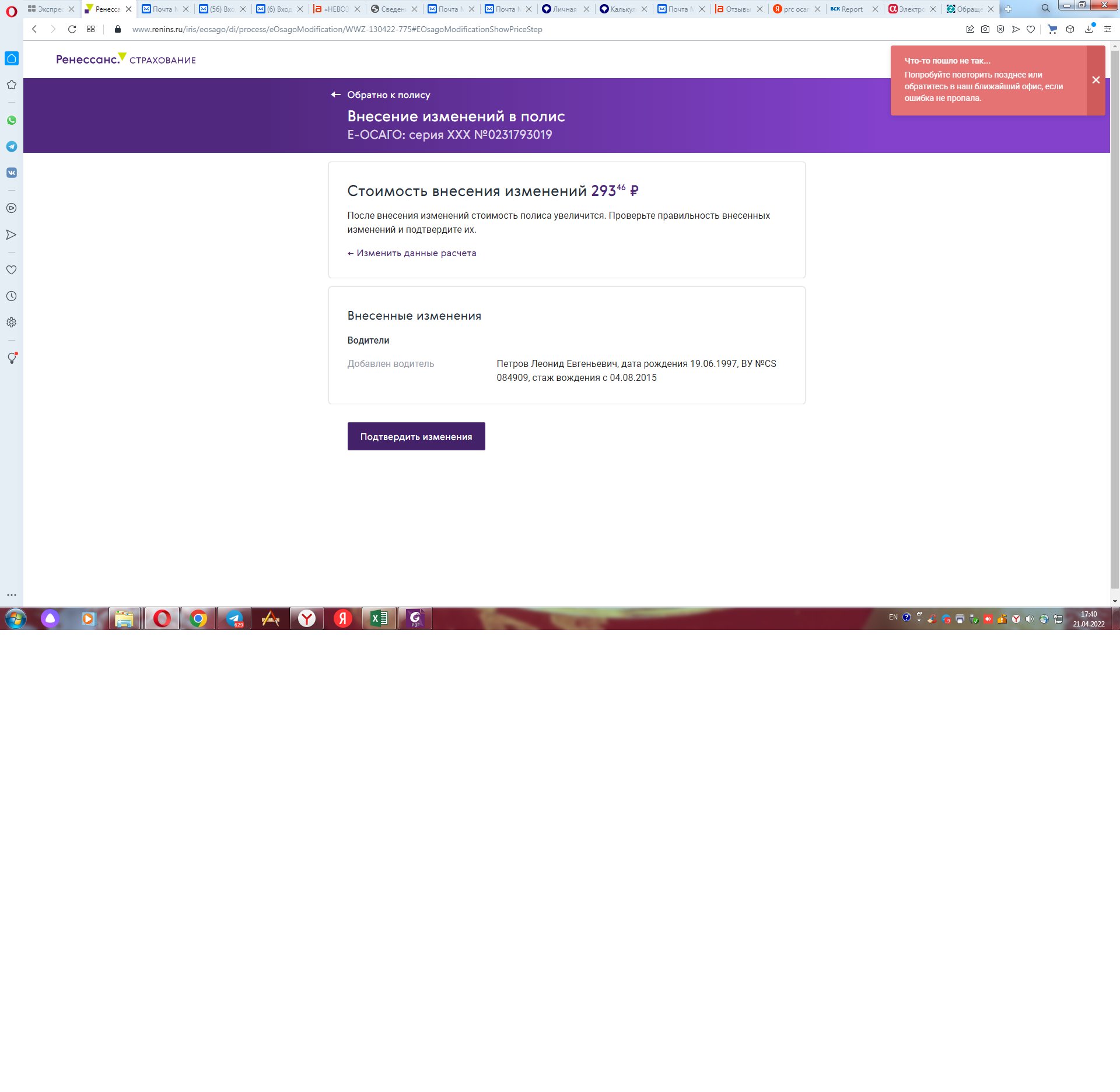The width and height of the screenshot is (1120, 1092).
Task: Open the downloads icon in toolbar
Action: point(1088,29)
